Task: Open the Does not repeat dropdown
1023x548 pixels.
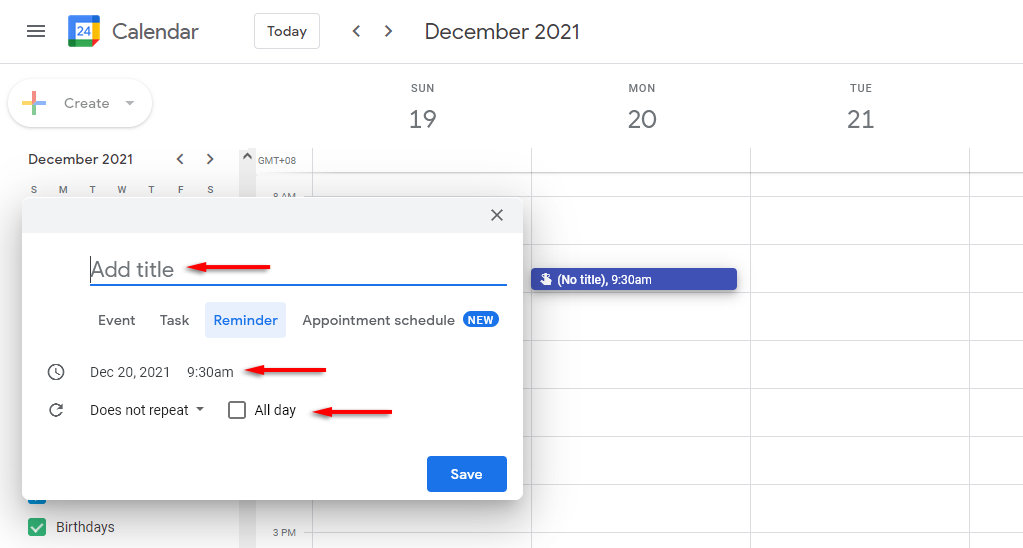Action: coord(146,410)
